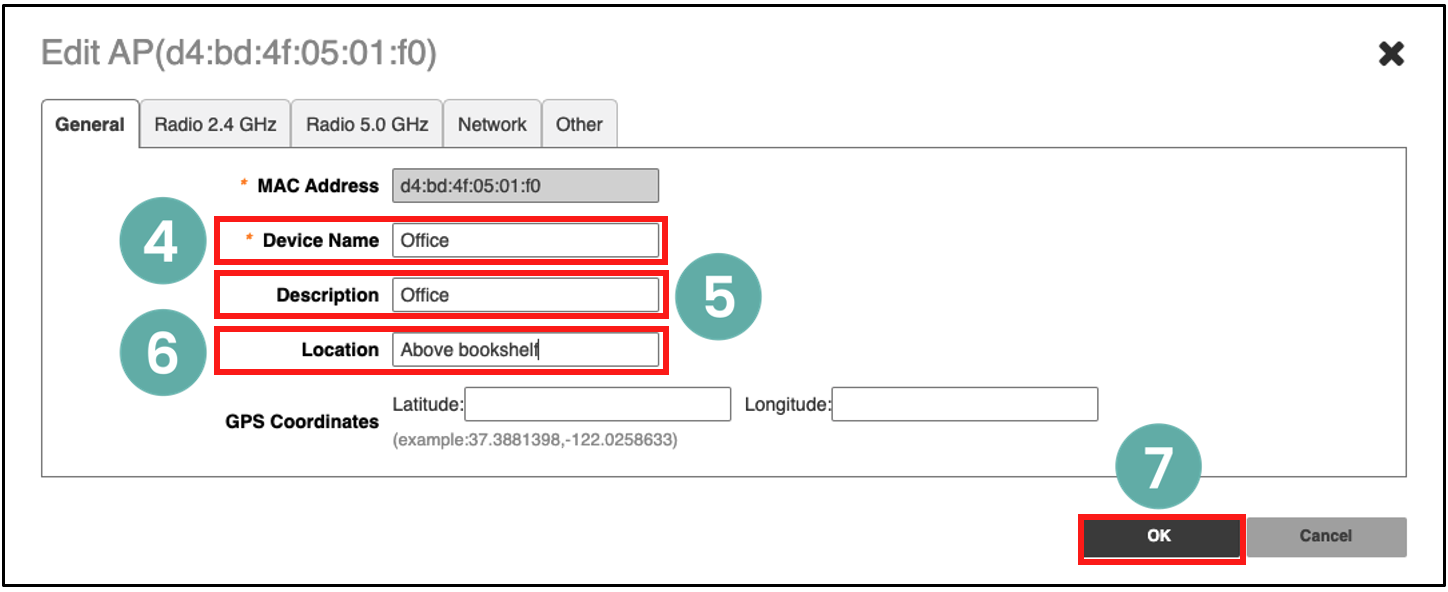This screenshot has height=592, width=1448.
Task: Go to the Network tab
Action: tap(492, 125)
